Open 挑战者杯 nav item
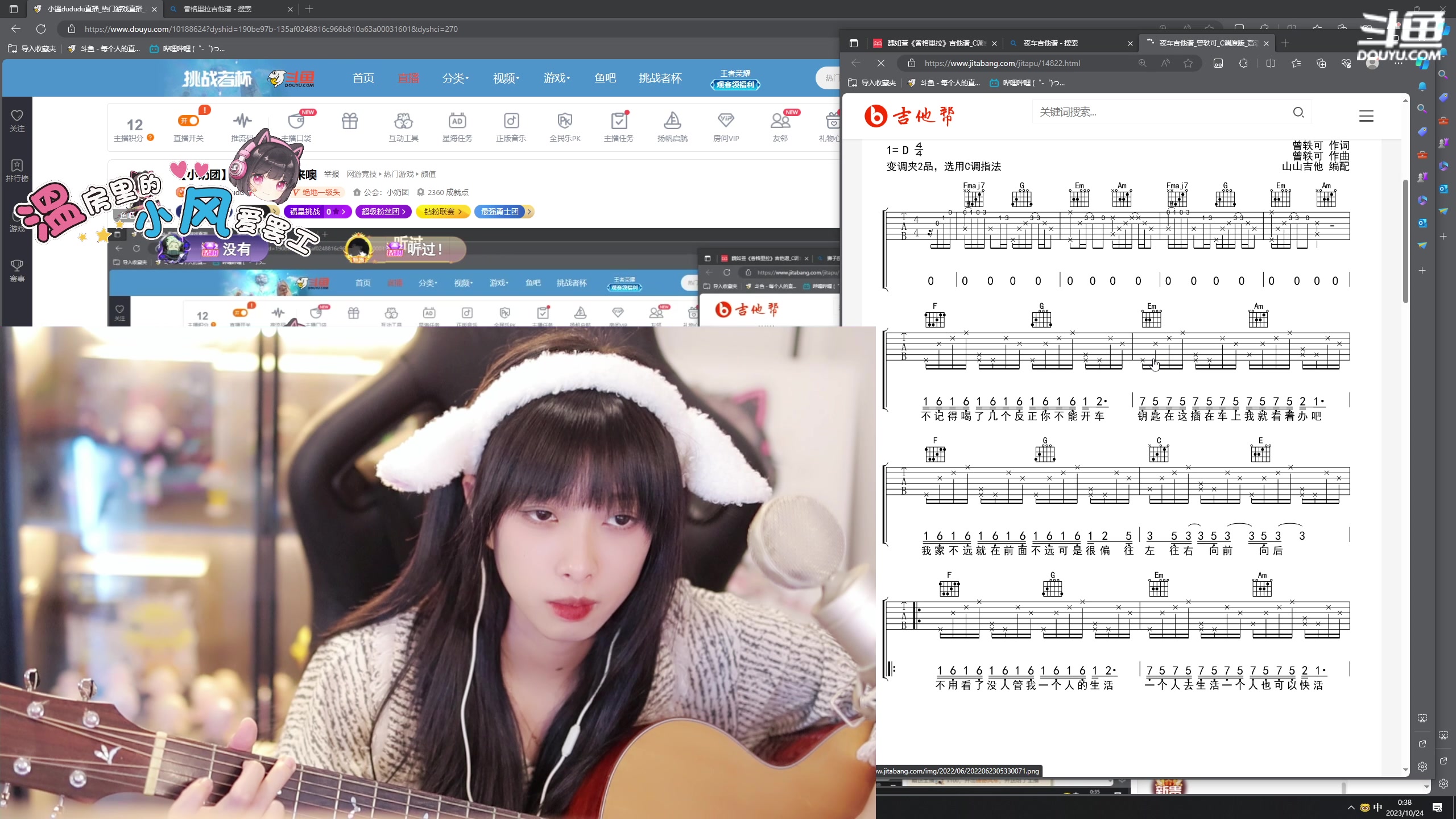1456x819 pixels. click(x=660, y=78)
